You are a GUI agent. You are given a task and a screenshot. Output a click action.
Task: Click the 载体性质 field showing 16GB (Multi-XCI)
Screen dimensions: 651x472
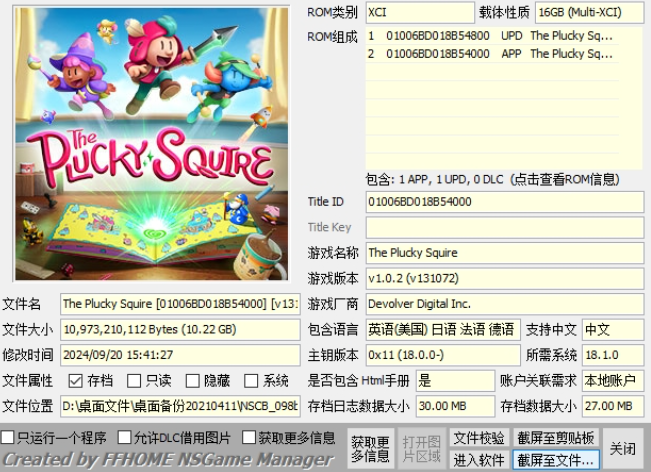tap(590, 12)
